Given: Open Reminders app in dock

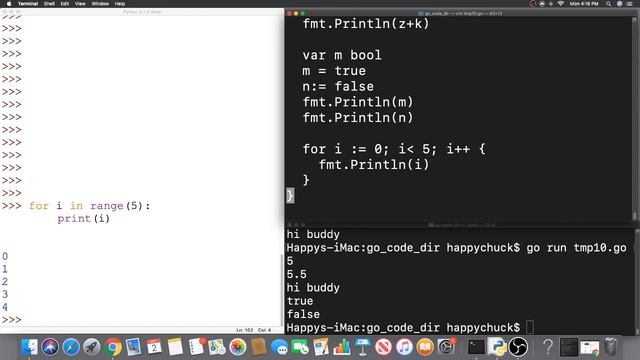Looking at the screenshot, I should tap(196, 347).
